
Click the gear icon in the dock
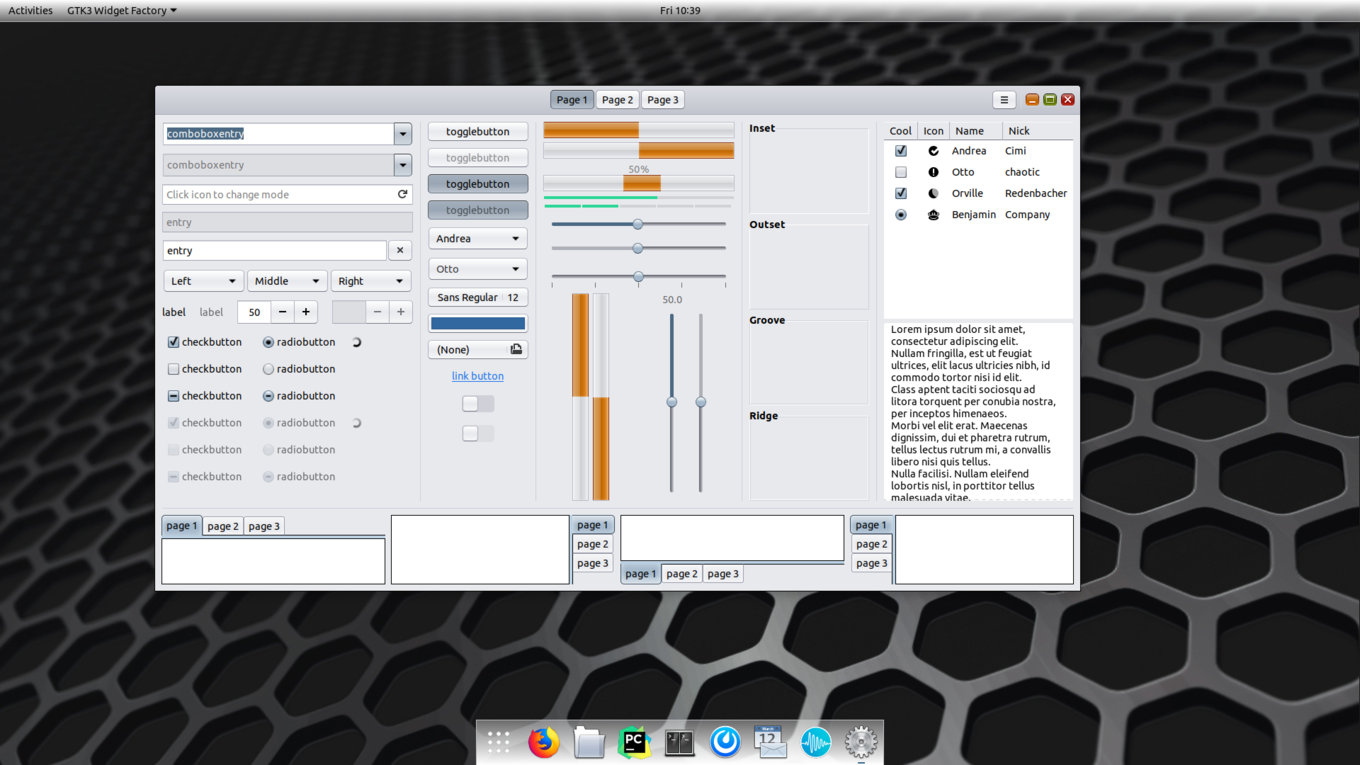click(861, 742)
